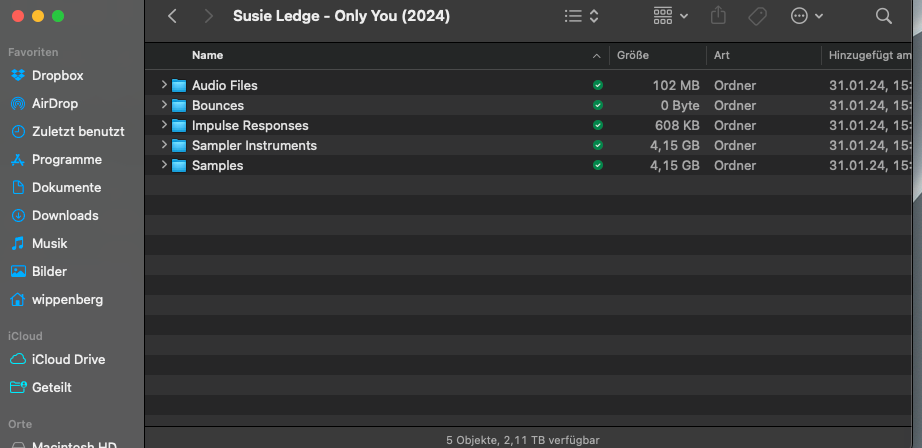Expand the Samples folder arrow
The image size is (922, 448).
coord(164,166)
